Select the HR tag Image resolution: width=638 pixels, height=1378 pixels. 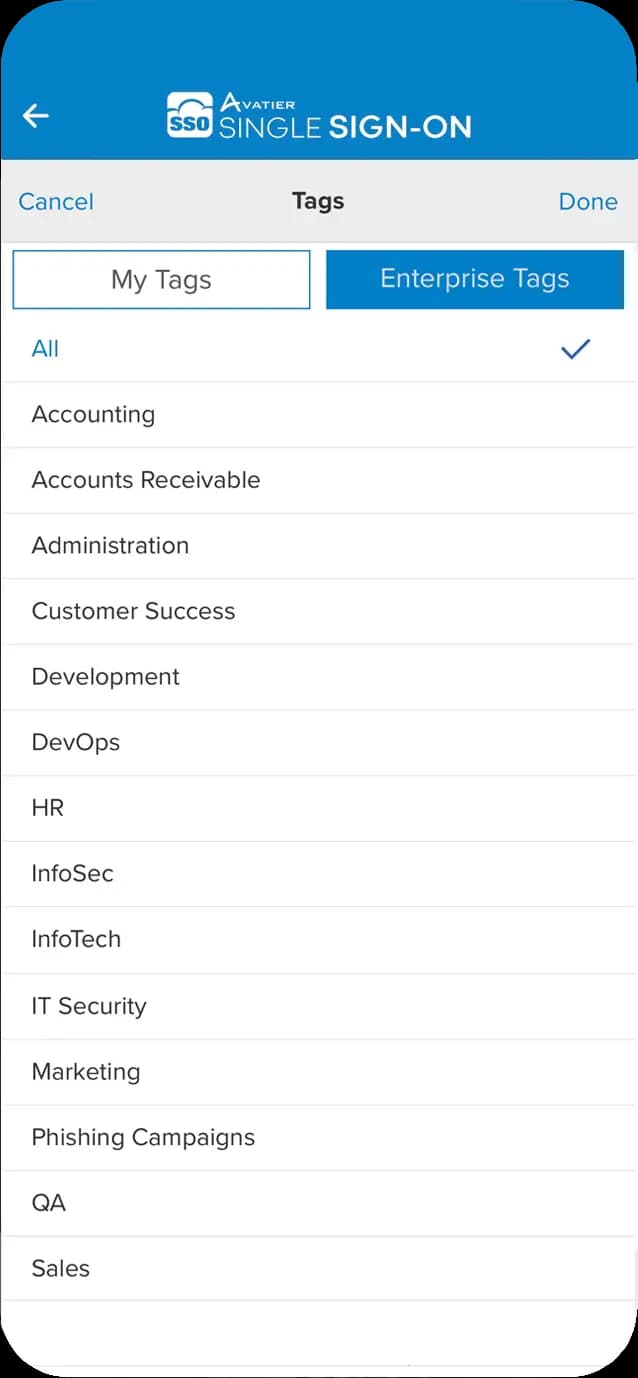(x=48, y=808)
